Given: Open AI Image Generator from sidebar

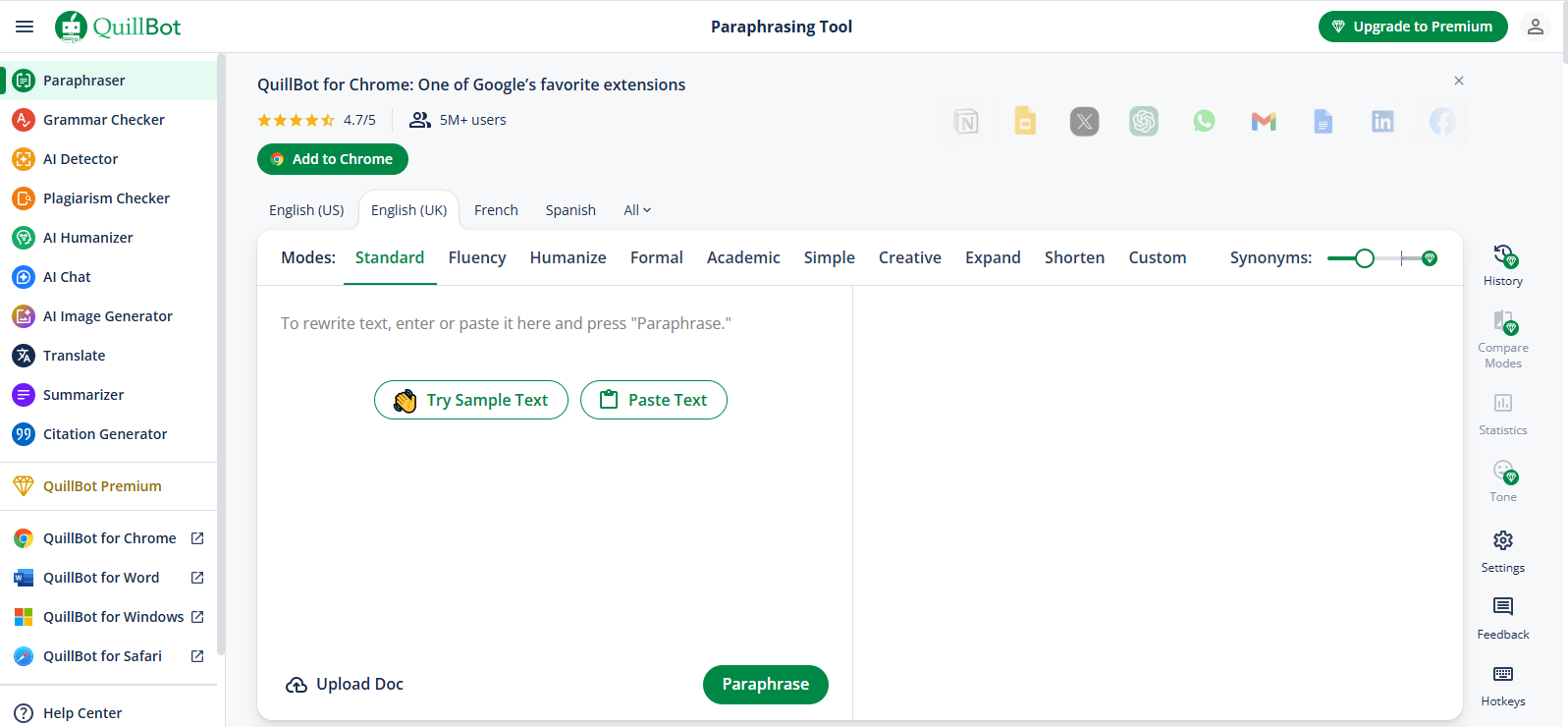Looking at the screenshot, I should coord(108,316).
